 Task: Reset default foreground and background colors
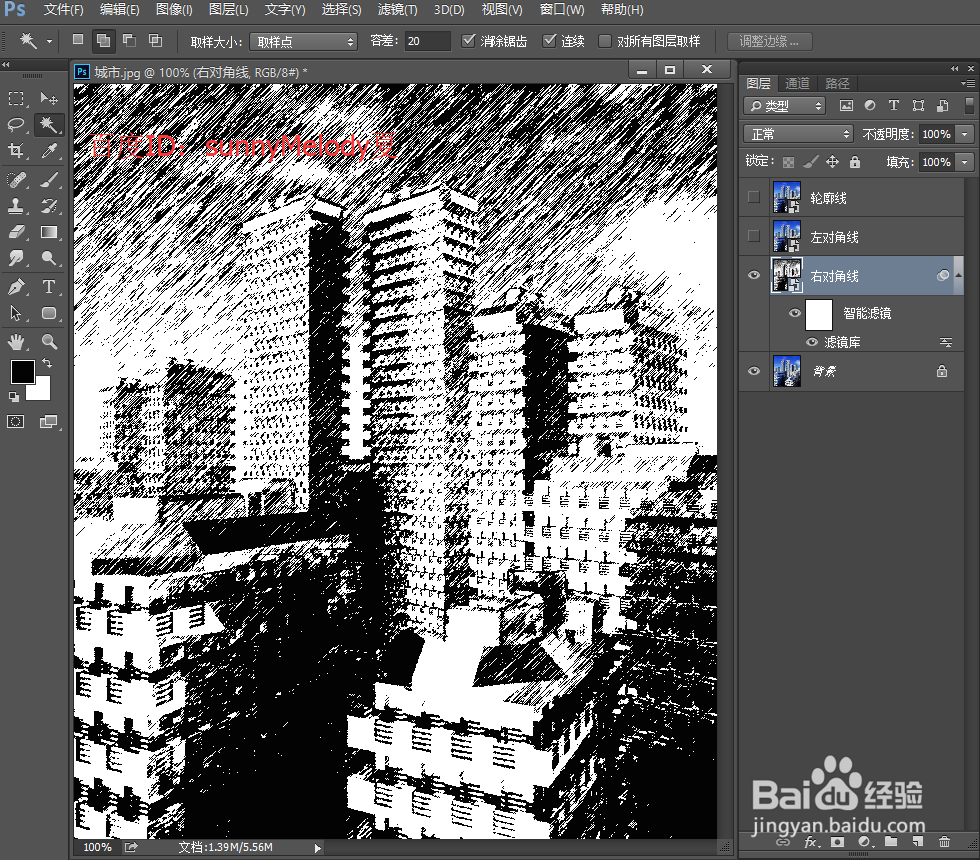[x=14, y=396]
